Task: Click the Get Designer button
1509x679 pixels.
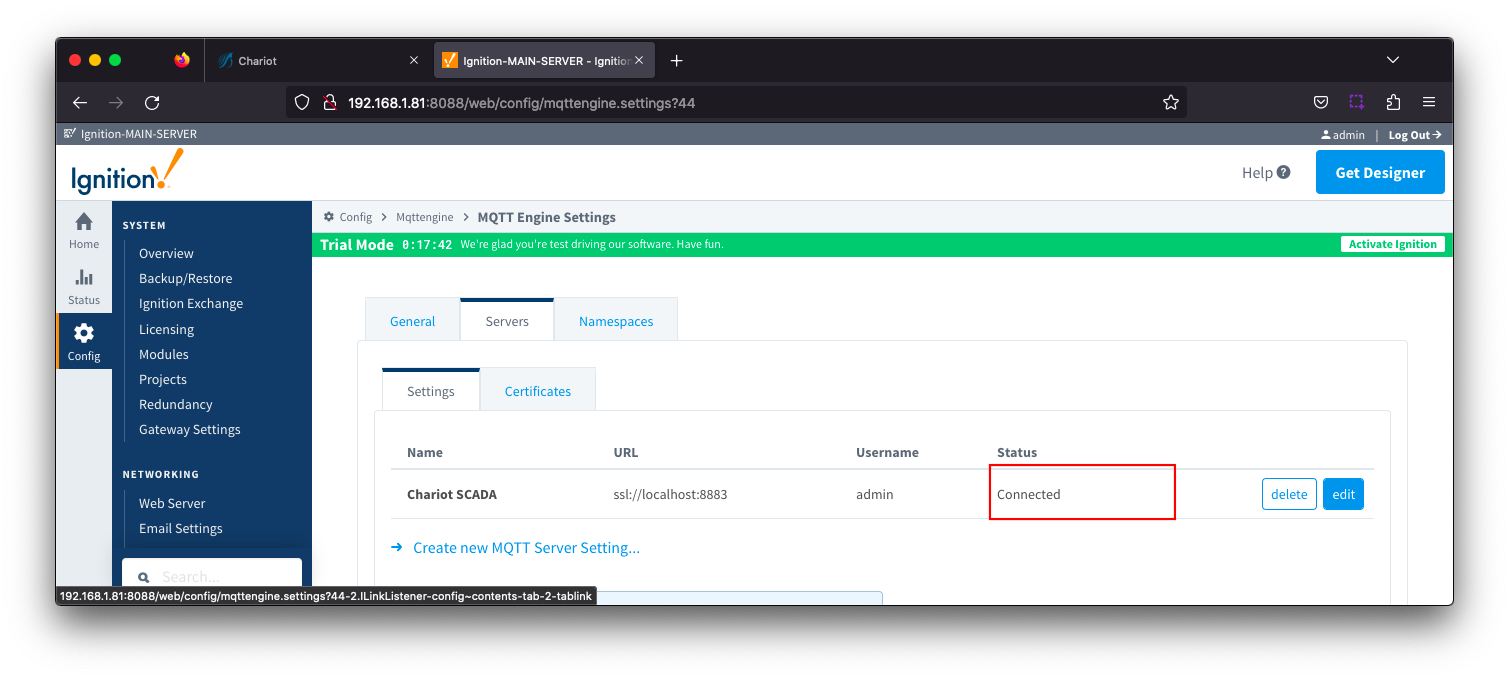Action: (x=1380, y=172)
